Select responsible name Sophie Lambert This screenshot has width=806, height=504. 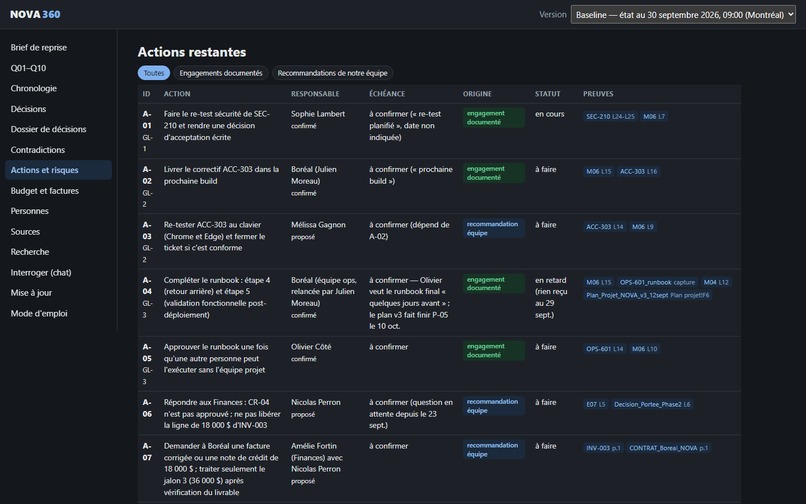pos(318,114)
